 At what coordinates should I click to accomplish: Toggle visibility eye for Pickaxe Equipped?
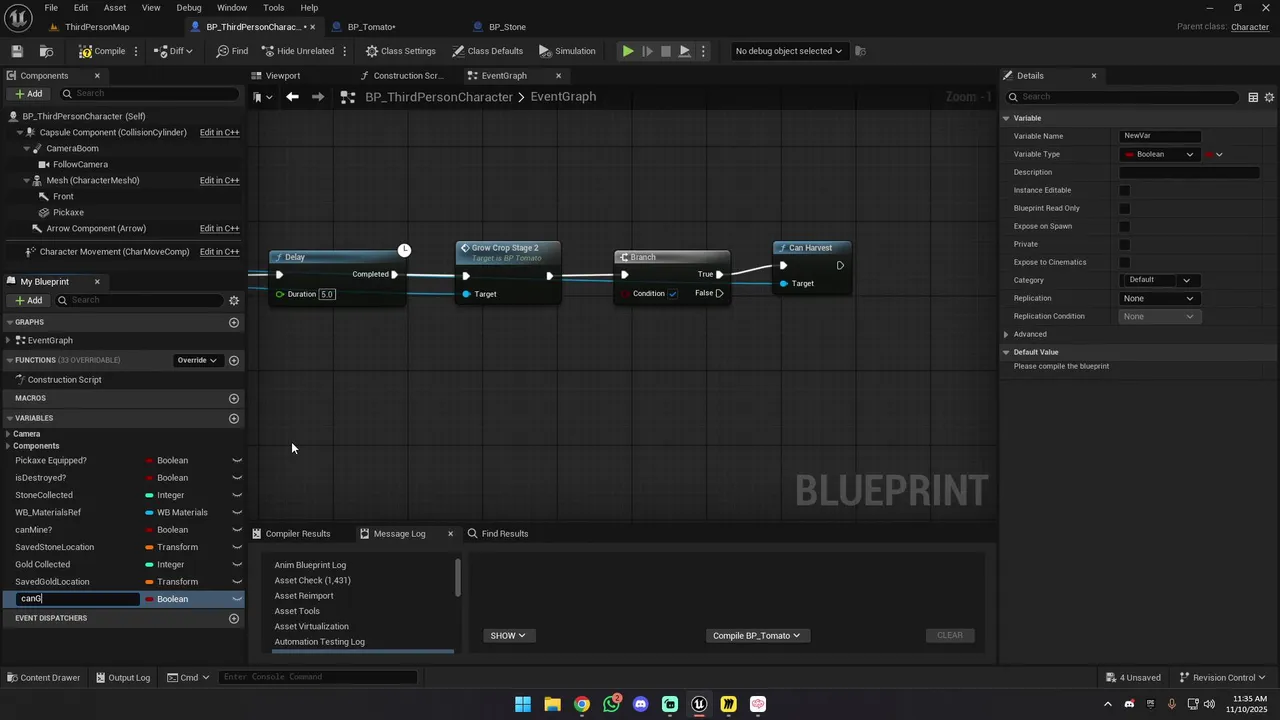coord(237,461)
